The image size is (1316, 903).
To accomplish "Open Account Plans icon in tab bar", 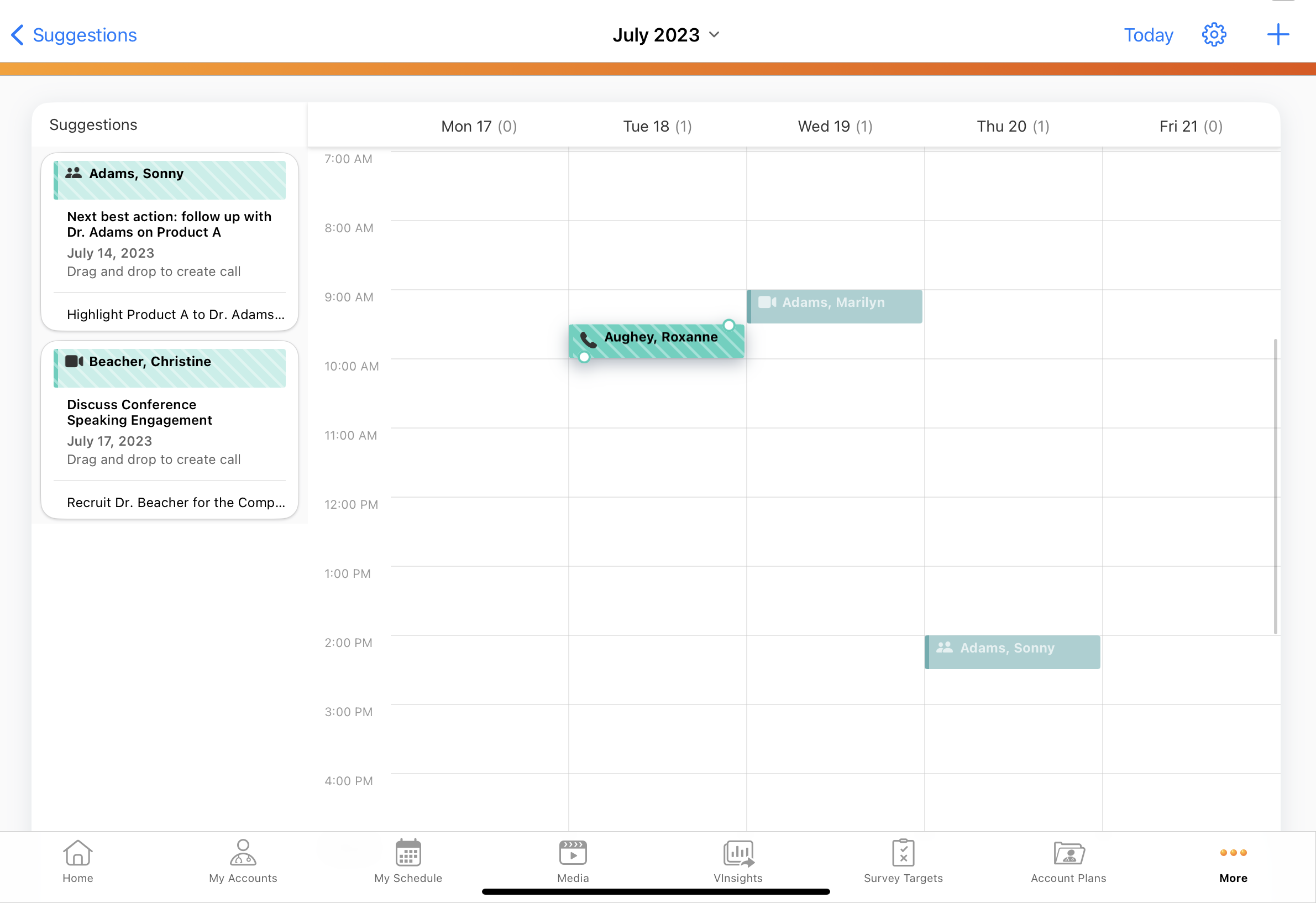I will (x=1068, y=853).
